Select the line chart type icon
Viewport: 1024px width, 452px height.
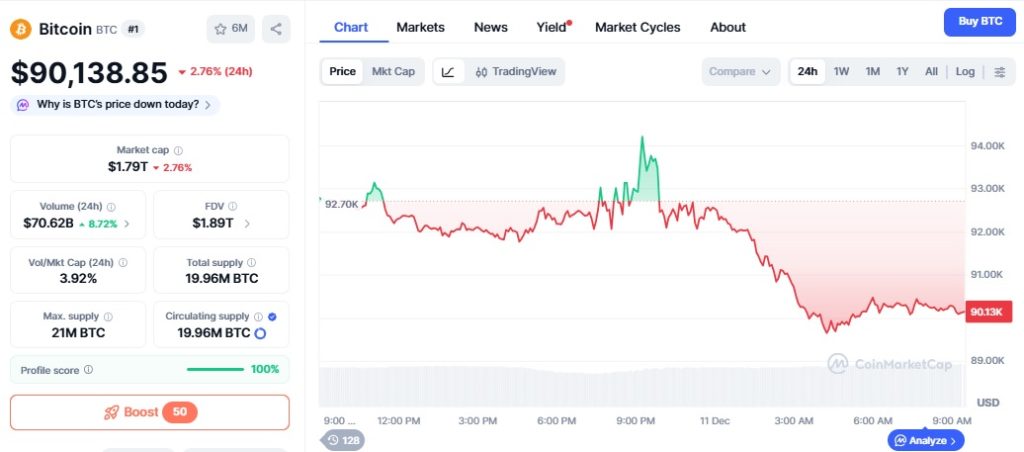(x=448, y=72)
